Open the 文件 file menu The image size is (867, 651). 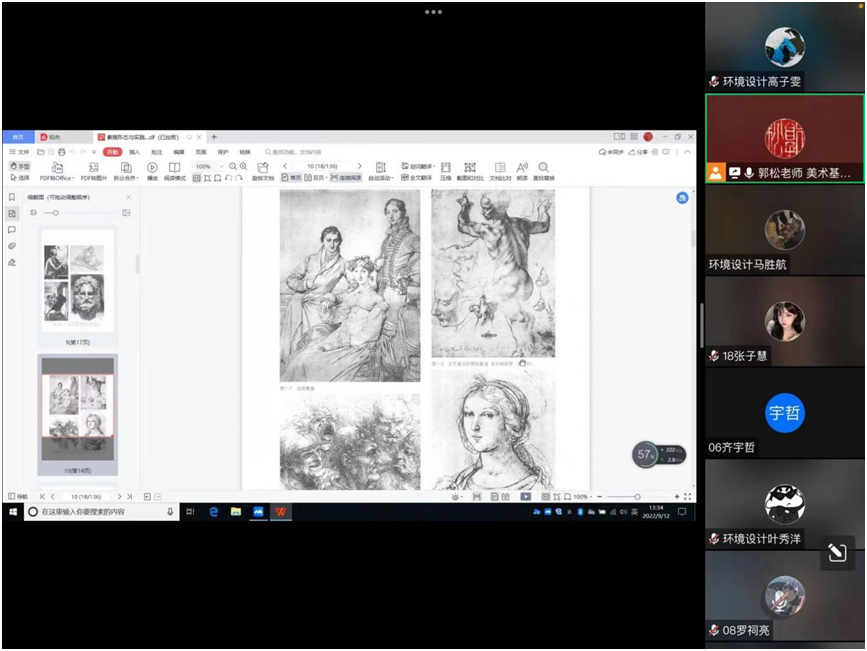pos(19,152)
